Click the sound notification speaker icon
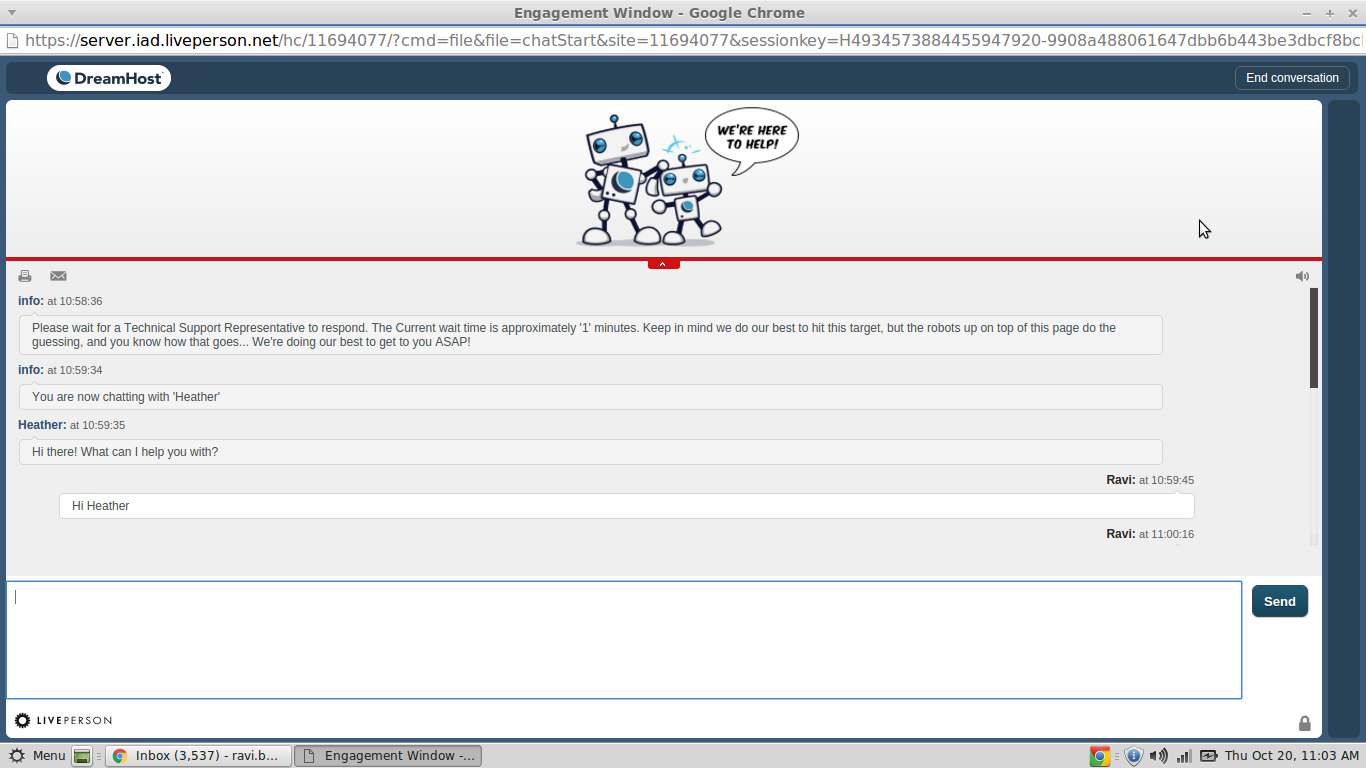The width and height of the screenshot is (1366, 768). pos(1302,276)
